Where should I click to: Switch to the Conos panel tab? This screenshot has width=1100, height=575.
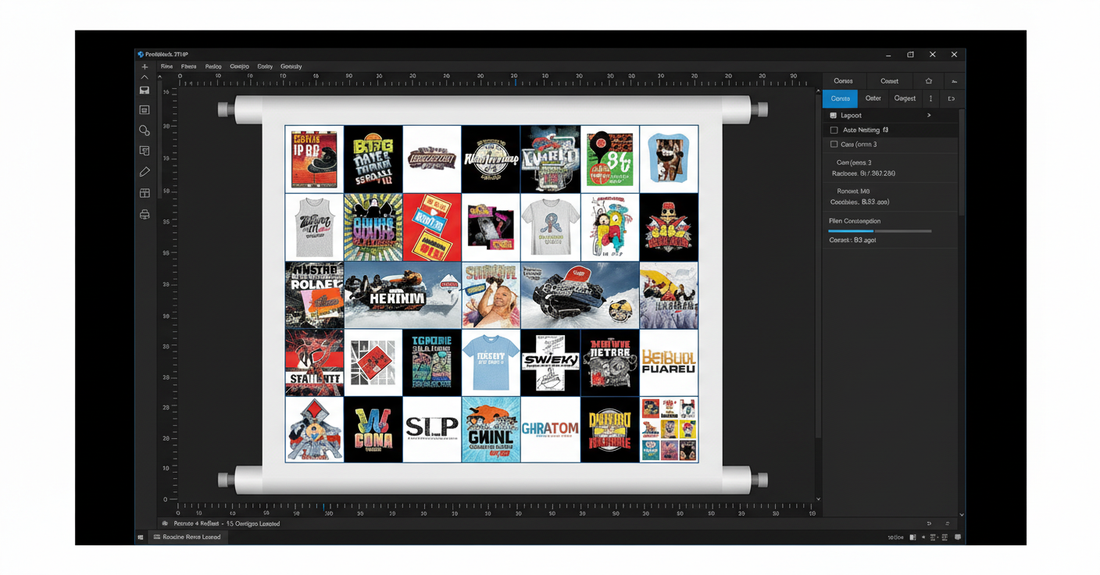[843, 81]
